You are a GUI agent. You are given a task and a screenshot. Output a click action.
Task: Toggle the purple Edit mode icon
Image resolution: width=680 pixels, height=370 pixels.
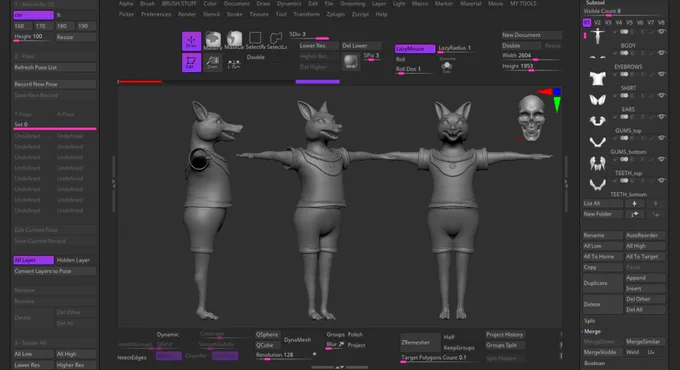(x=191, y=62)
